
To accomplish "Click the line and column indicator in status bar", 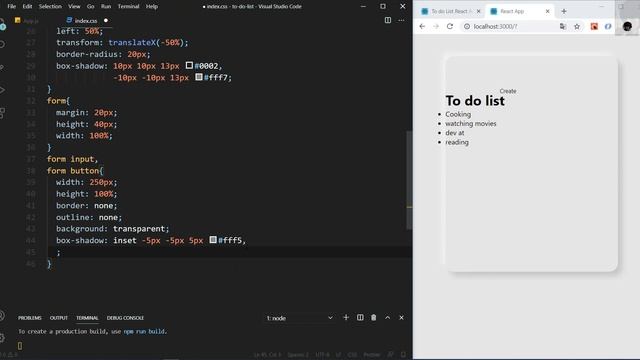I will [267, 355].
